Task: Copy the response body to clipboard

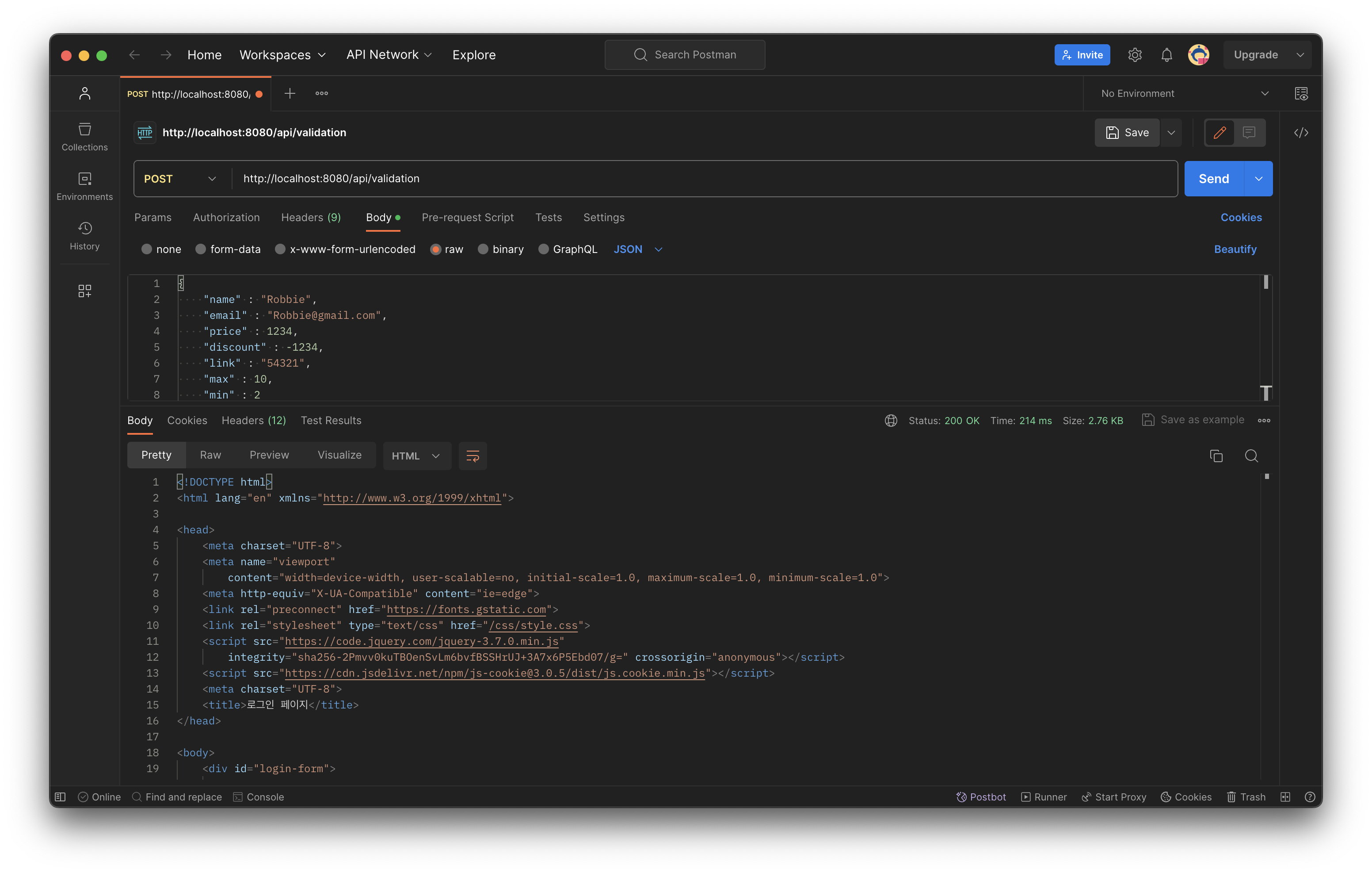Action: click(x=1216, y=456)
